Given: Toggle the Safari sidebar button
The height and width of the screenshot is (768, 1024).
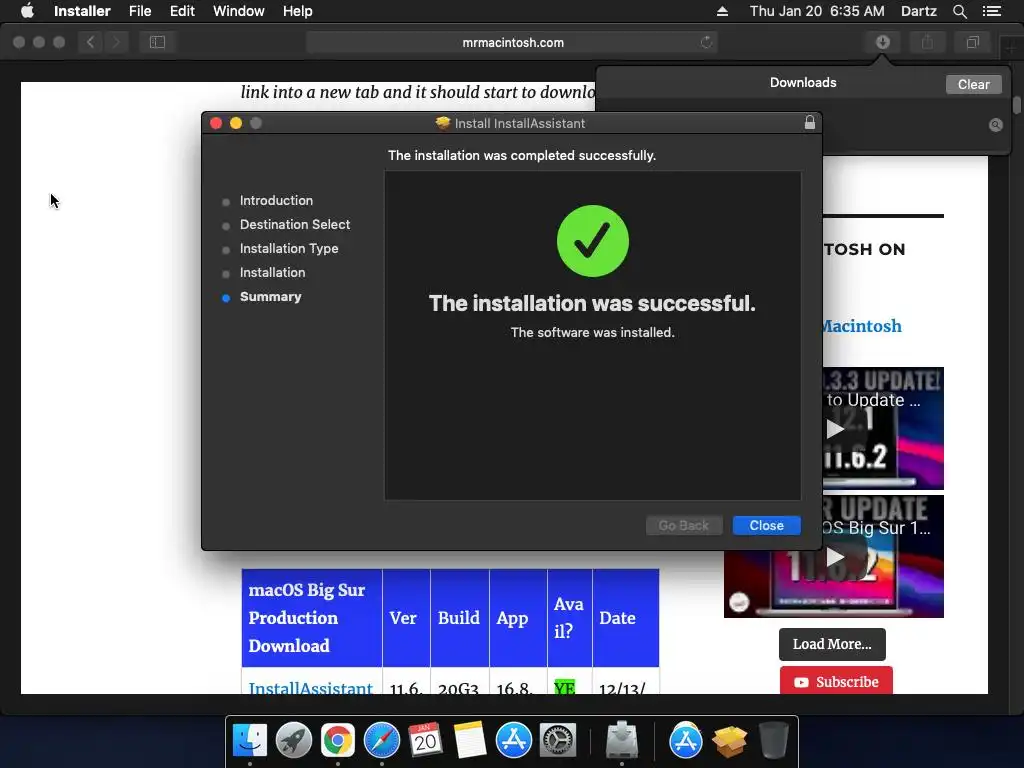Looking at the screenshot, I should tap(157, 42).
